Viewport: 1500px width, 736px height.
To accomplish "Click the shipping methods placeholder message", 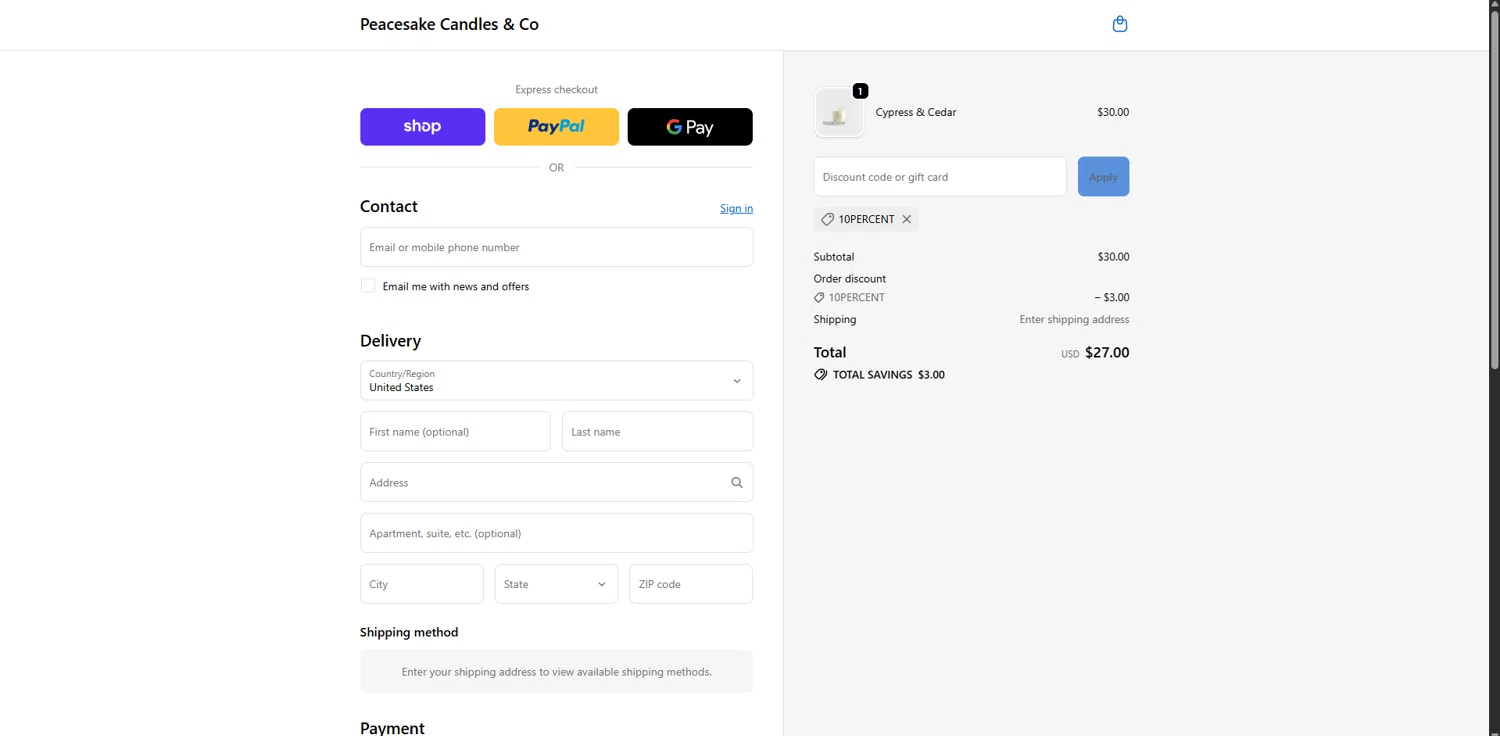I will pyautogui.click(x=557, y=672).
